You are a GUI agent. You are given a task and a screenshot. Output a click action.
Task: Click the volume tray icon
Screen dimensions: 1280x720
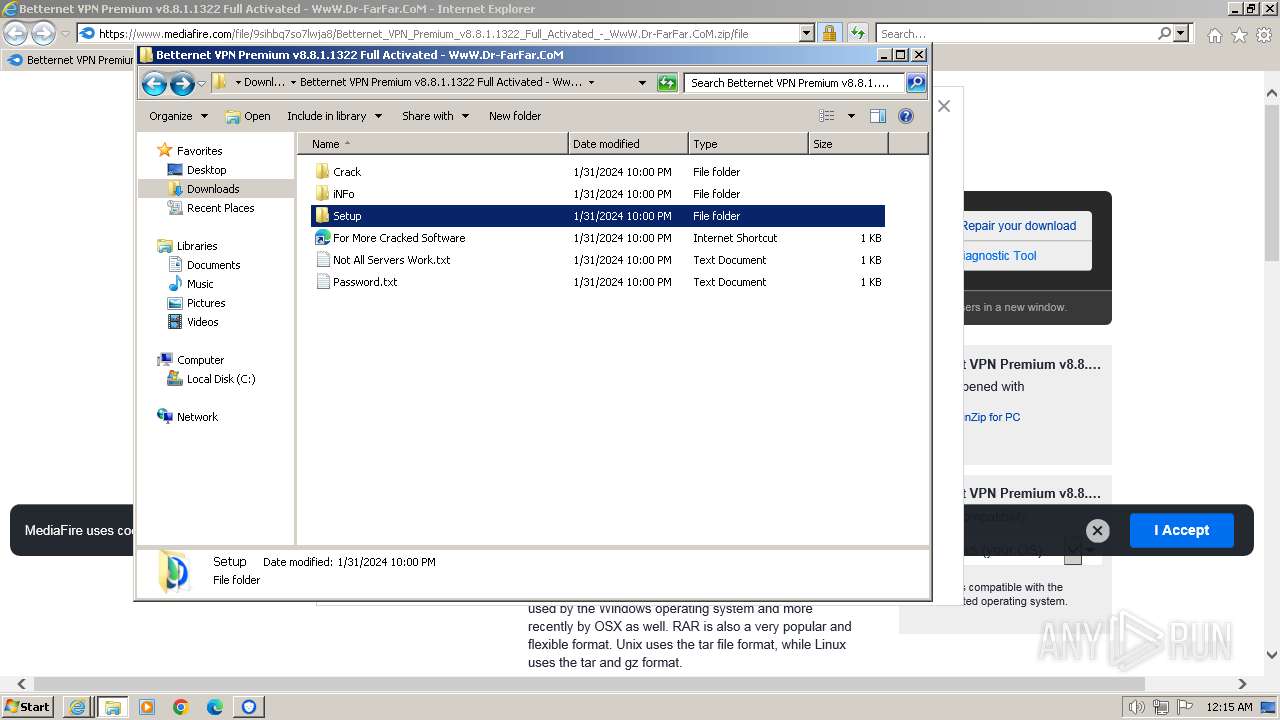pyautogui.click(x=1136, y=707)
